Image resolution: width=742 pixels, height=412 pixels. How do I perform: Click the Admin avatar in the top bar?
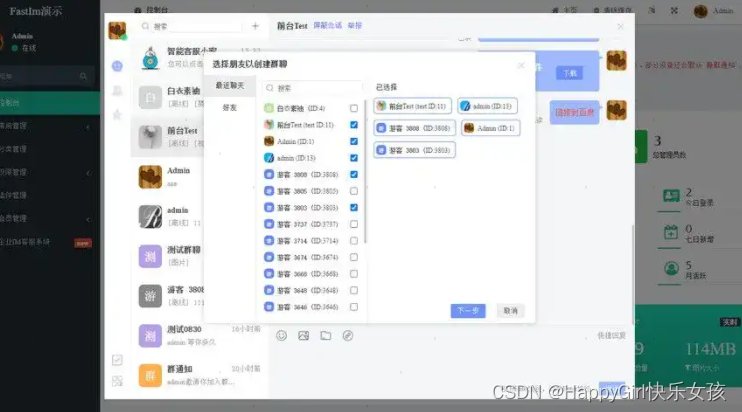coord(700,11)
